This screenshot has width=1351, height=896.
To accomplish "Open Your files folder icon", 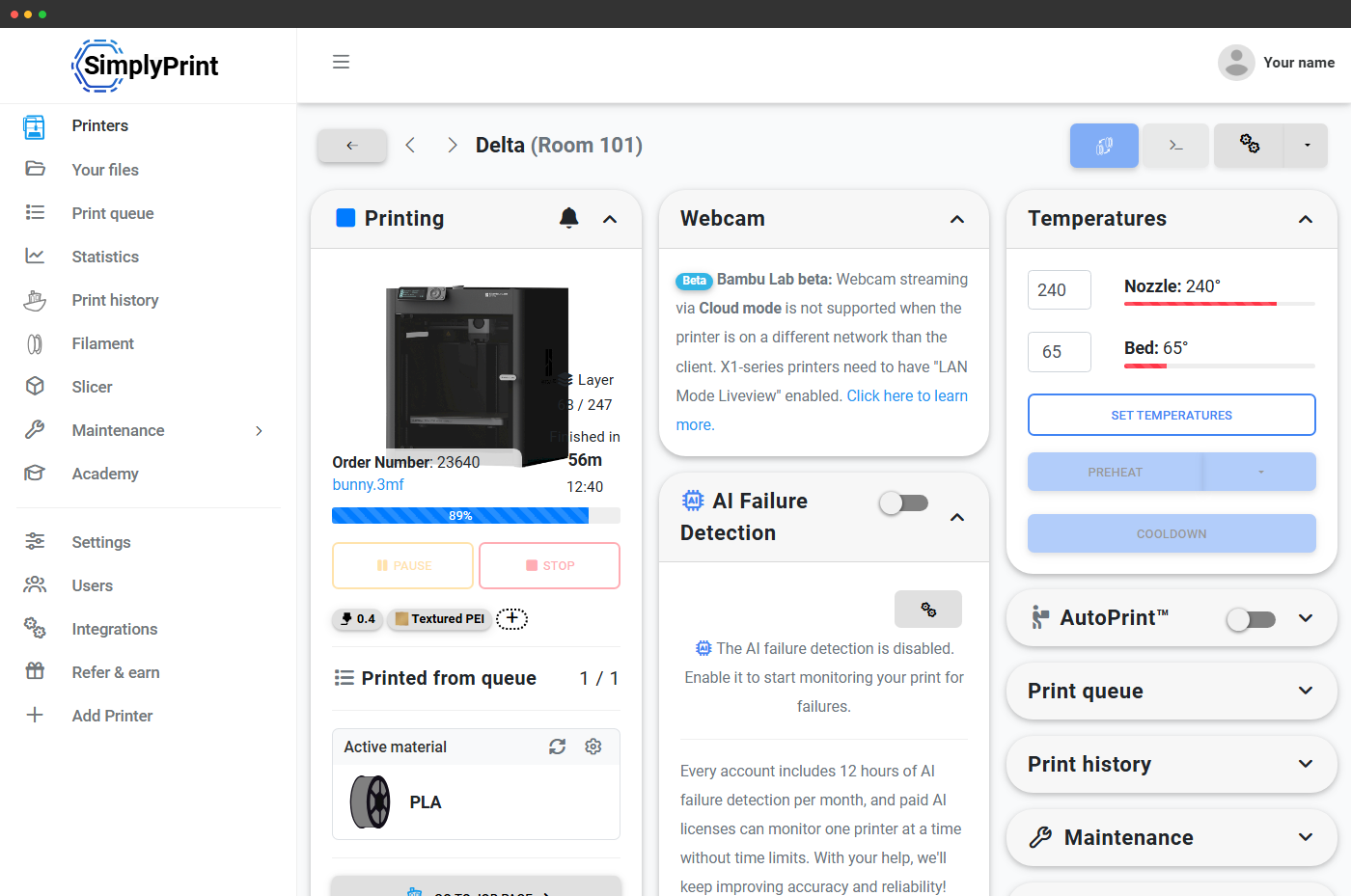I will coord(35,169).
